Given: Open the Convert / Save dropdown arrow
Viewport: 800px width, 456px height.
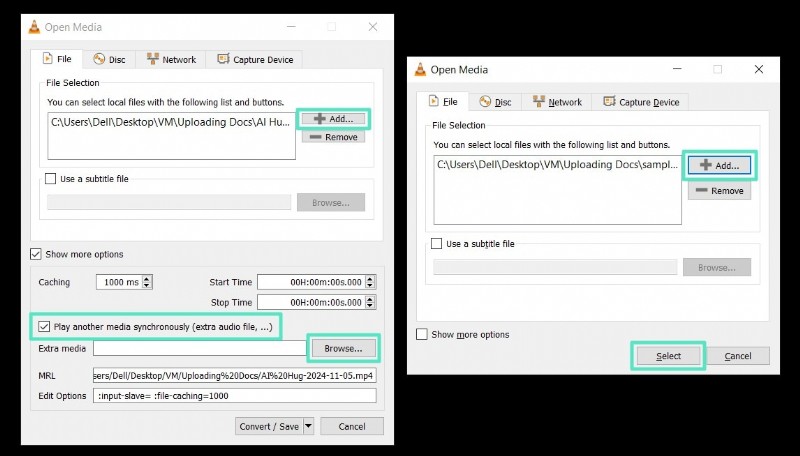Looking at the screenshot, I should click(309, 426).
